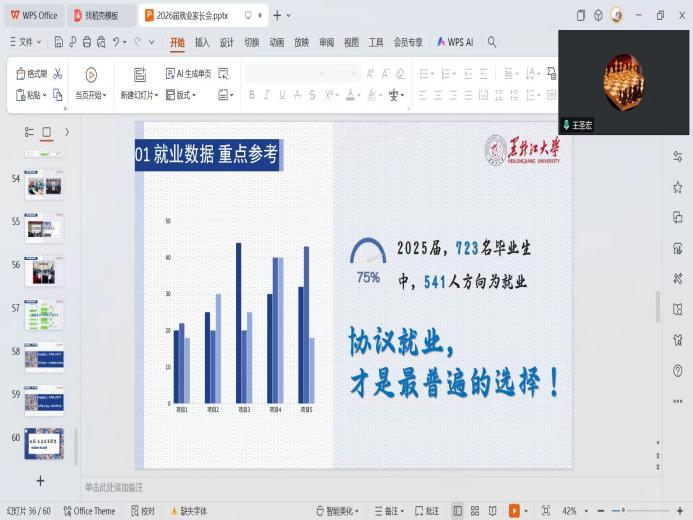Click the WPS AI button
The width and height of the screenshot is (693, 520).
(455, 42)
